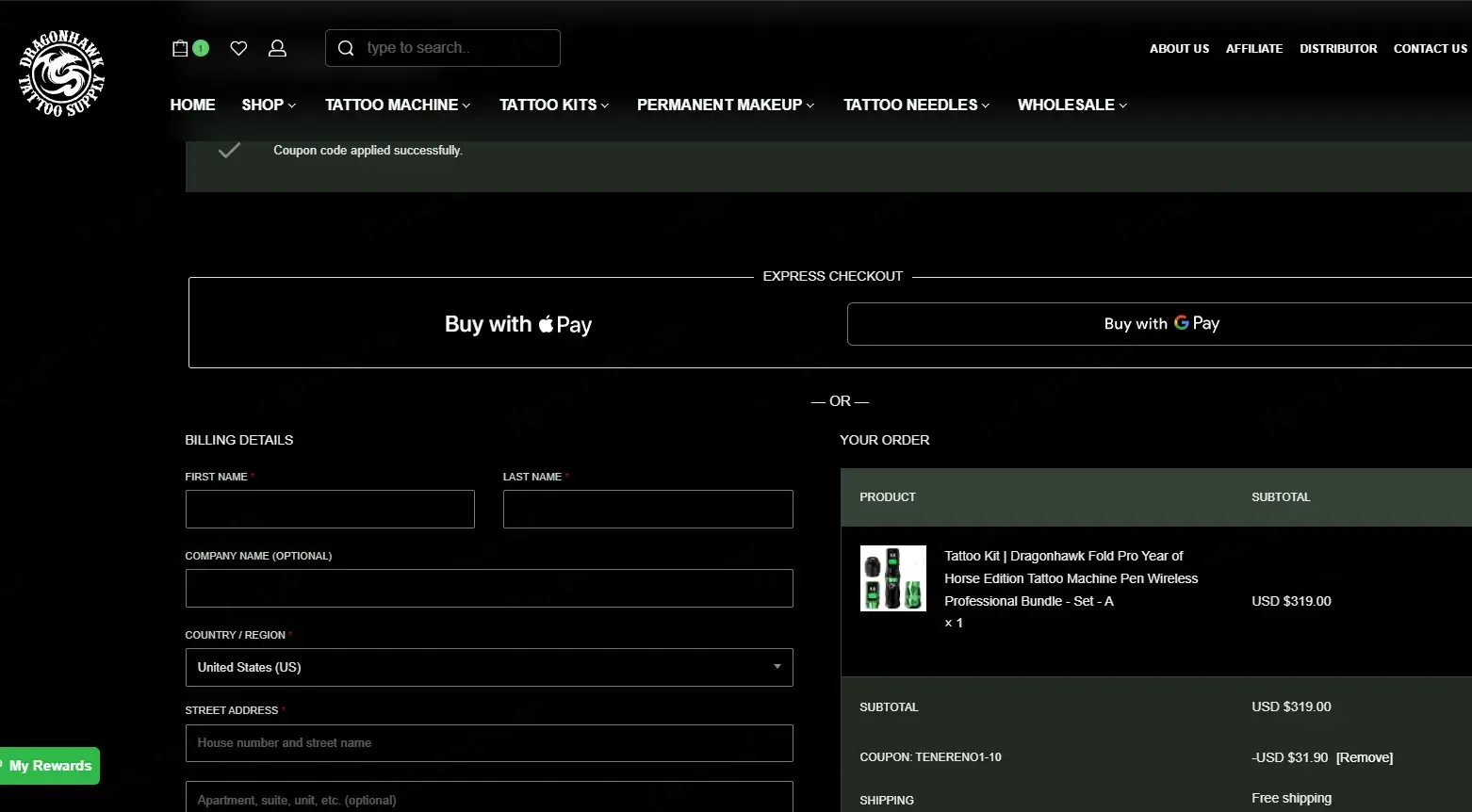Click the coupon discount '-USD $31.90'
The height and width of the screenshot is (812, 1472).
[1290, 757]
